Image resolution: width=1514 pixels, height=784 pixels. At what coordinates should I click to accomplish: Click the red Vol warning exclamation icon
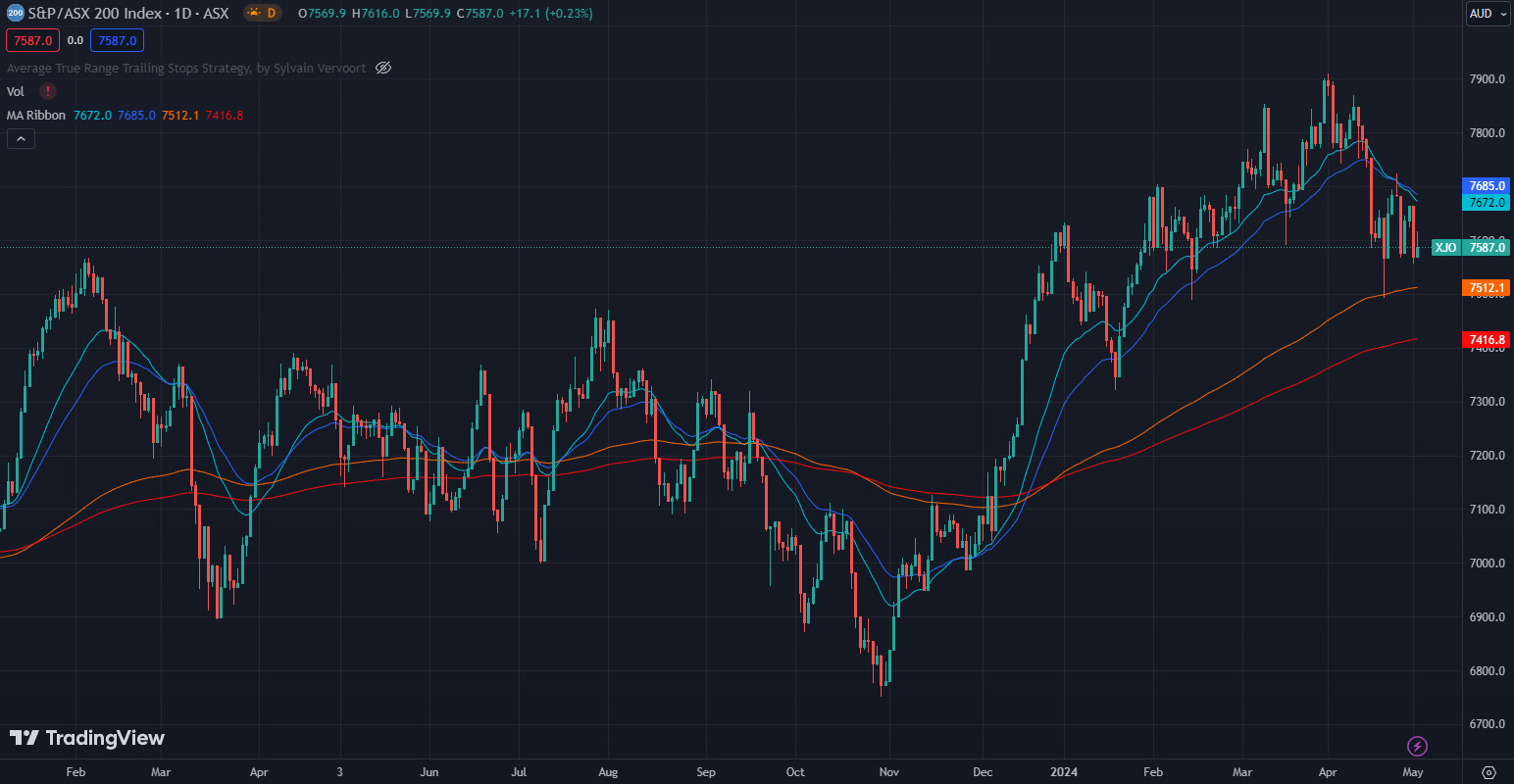pyautogui.click(x=48, y=91)
